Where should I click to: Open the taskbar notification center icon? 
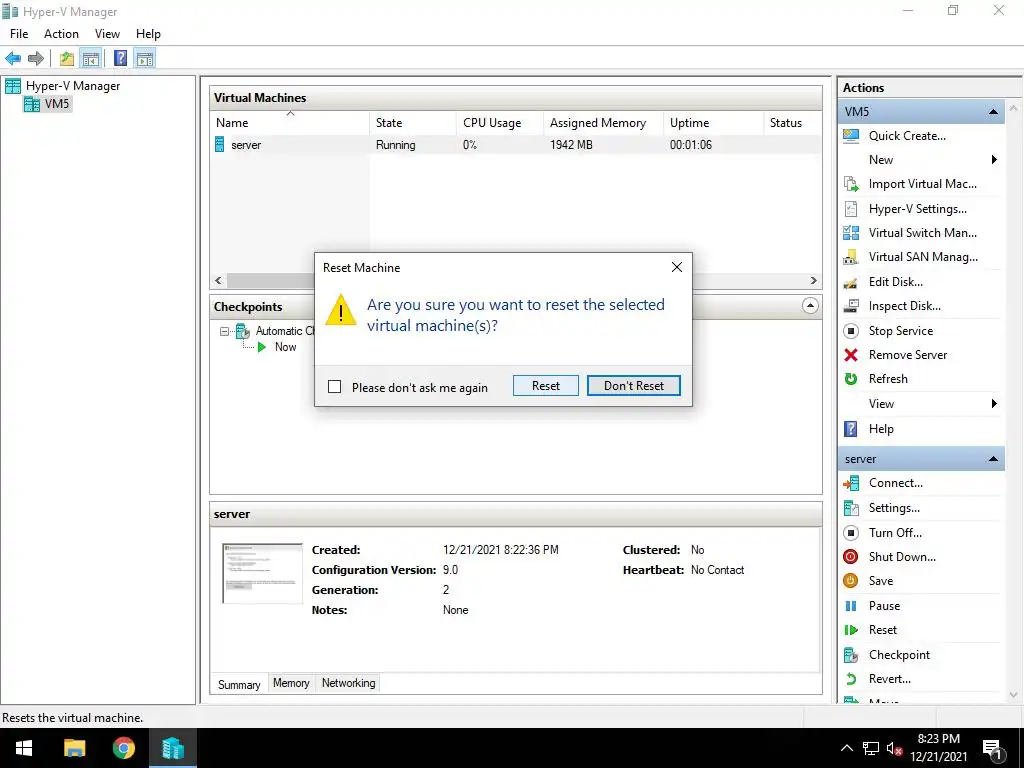(x=991, y=750)
